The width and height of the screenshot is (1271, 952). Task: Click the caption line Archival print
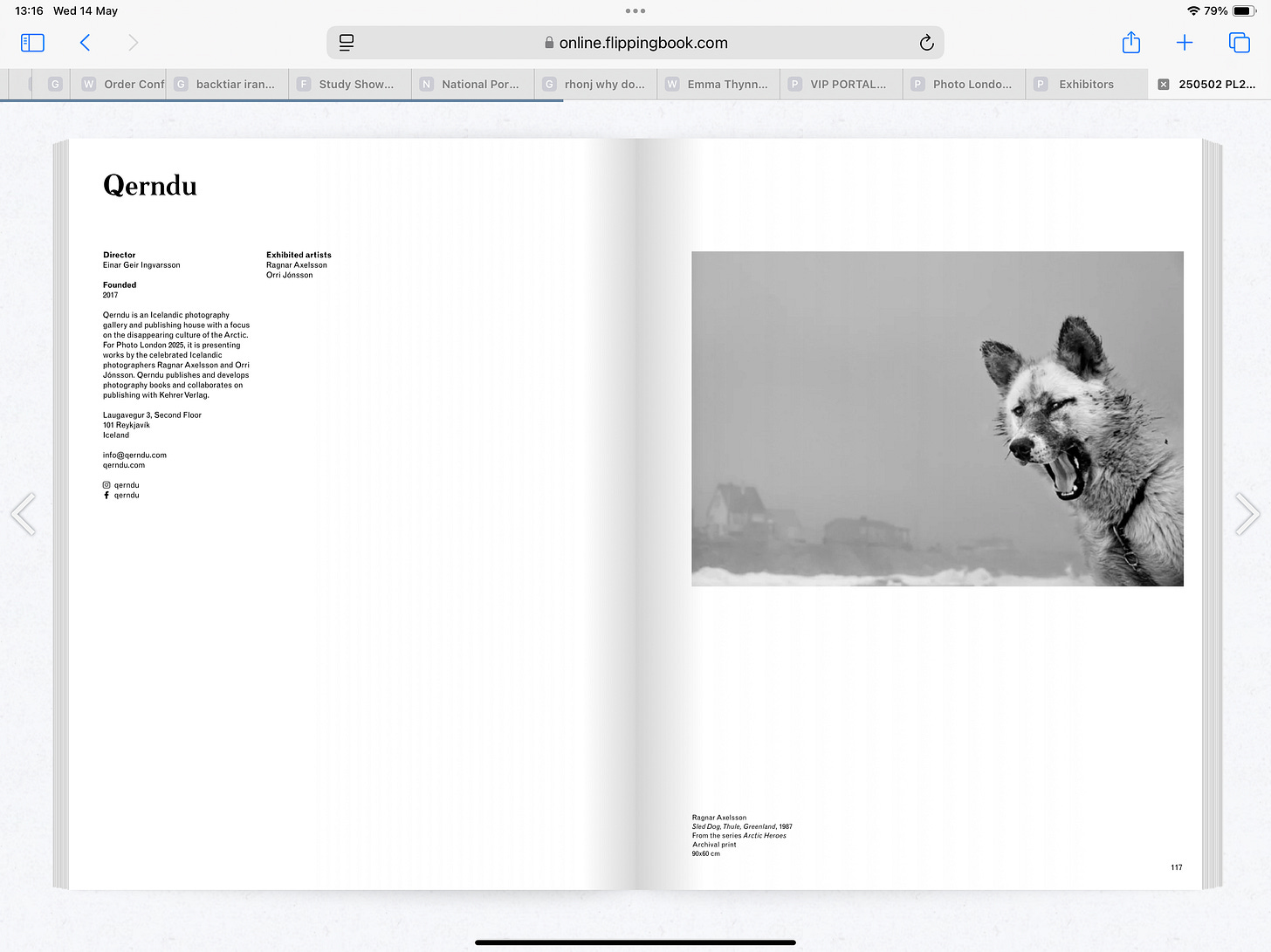click(x=714, y=845)
